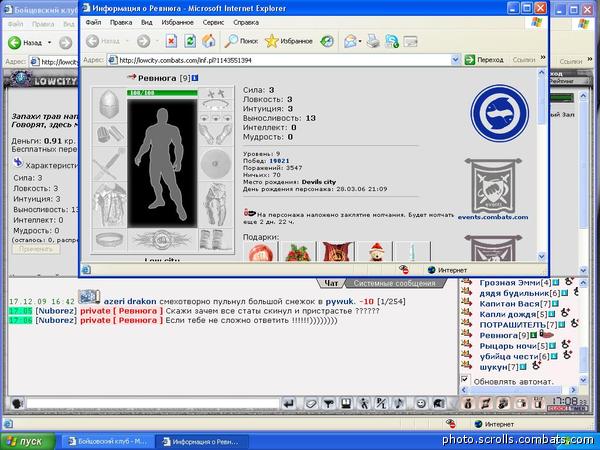This screenshot has width=600, height=450.
Task: Click the belt equipment slot
Action: click(109, 240)
